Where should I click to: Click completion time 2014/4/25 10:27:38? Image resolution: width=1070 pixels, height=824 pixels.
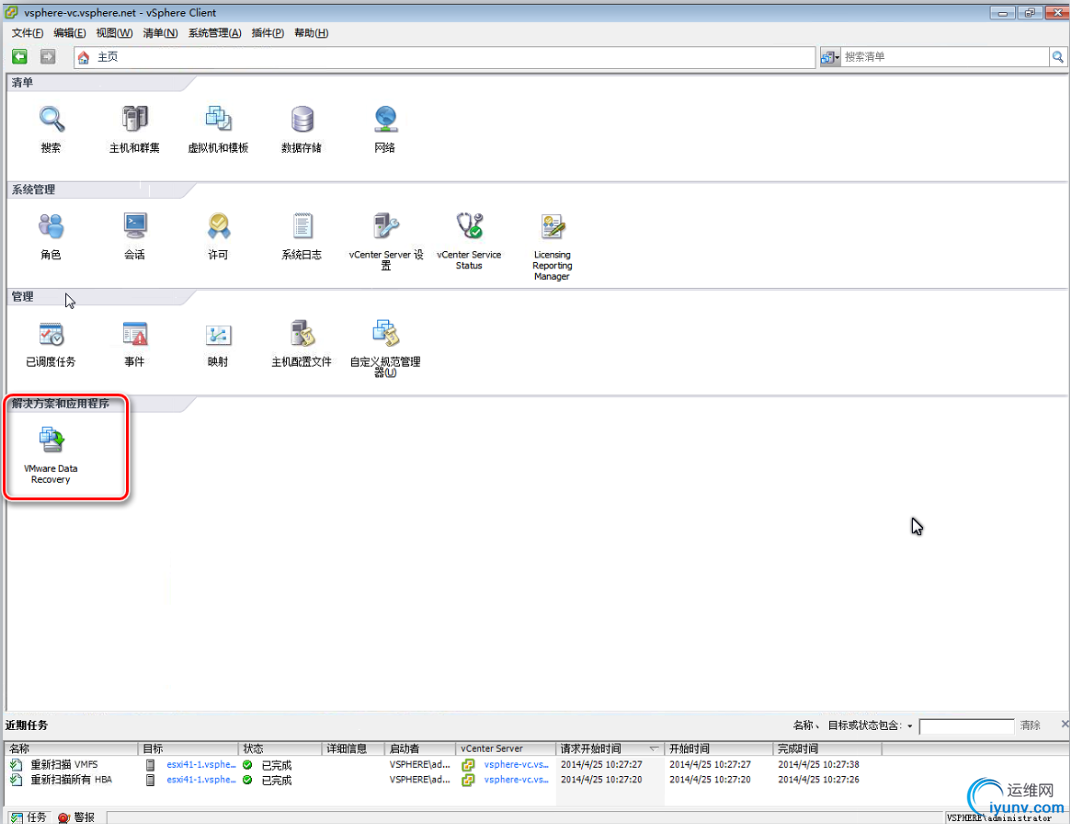[x=818, y=765]
